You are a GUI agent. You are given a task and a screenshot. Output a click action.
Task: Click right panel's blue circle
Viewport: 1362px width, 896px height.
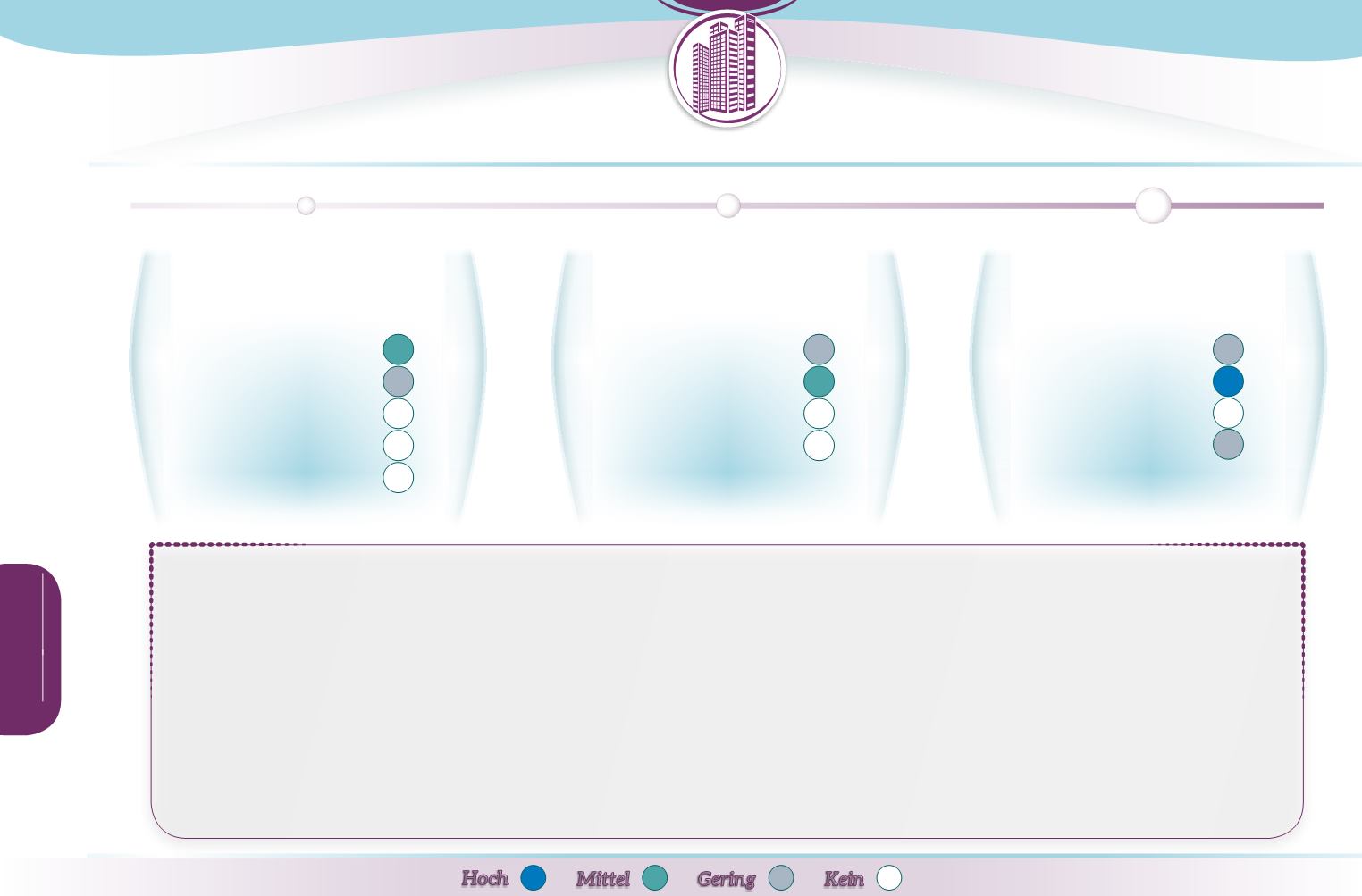point(1229,381)
